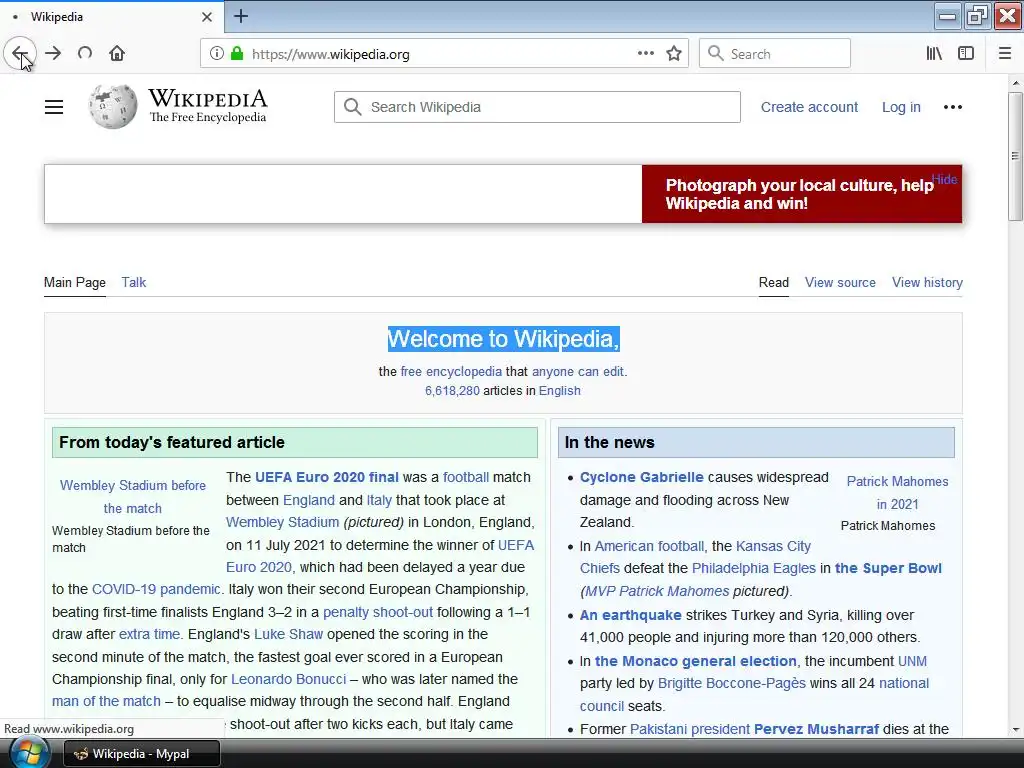Screen dimensions: 1024x768
Task: Click into the Search Wikipedia field
Action: 537,107
